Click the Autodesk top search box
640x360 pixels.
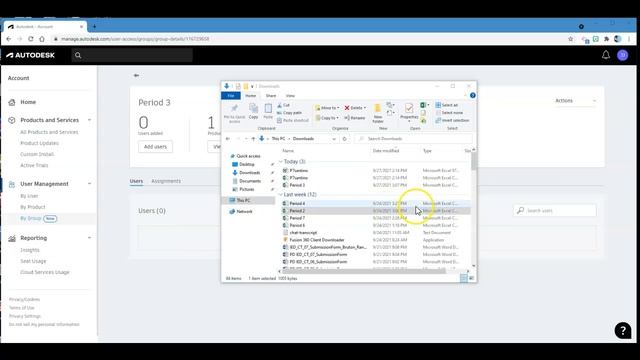pyautogui.click(x=132, y=55)
